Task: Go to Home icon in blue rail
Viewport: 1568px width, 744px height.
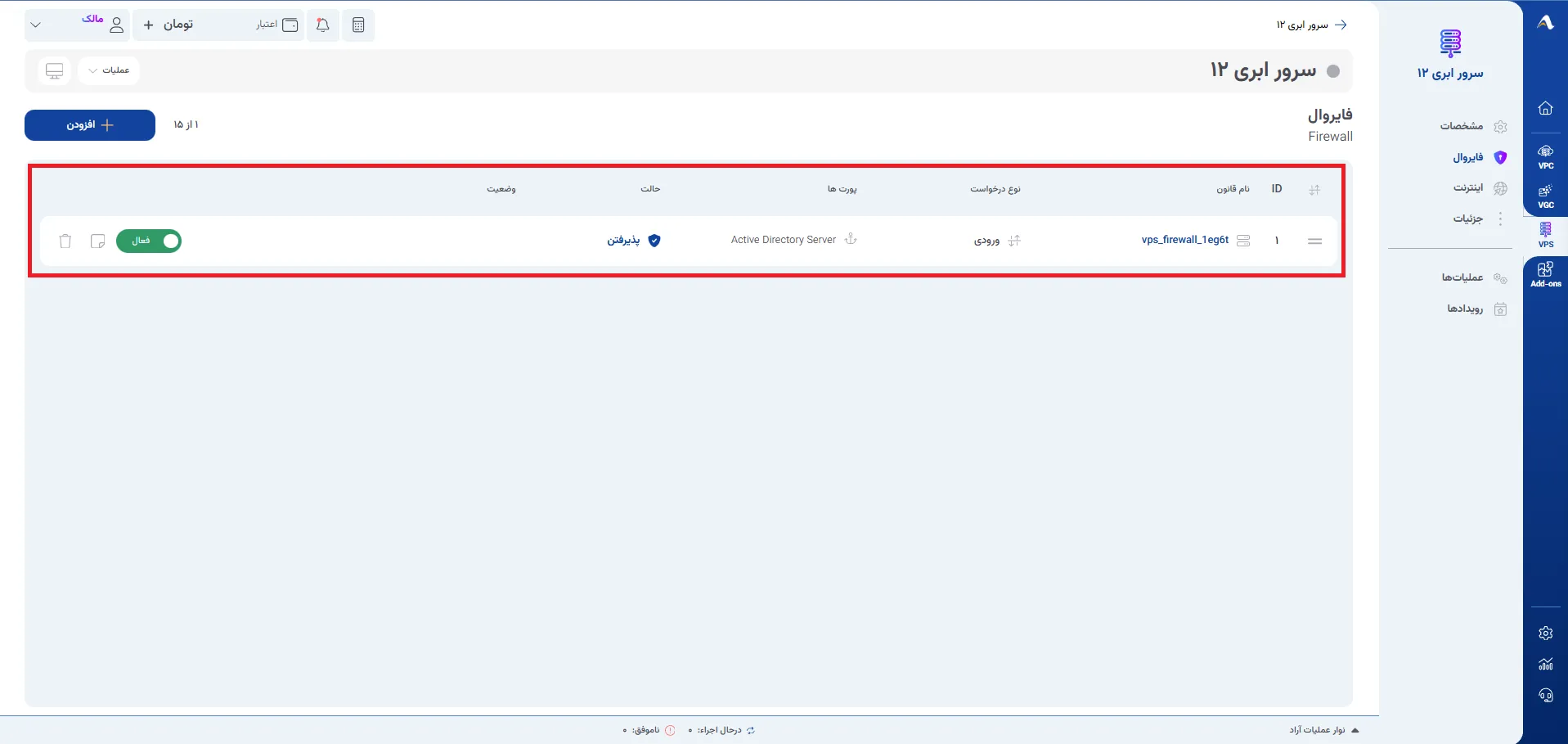Action: tap(1545, 108)
